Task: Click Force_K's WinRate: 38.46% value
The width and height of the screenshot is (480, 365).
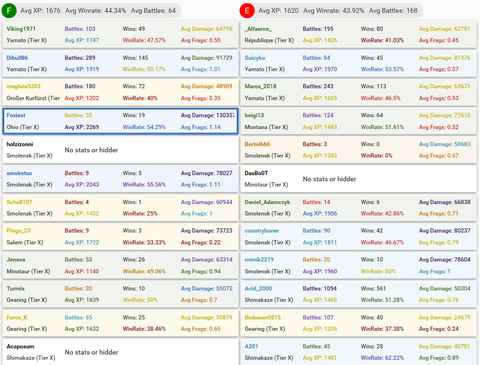Action: tap(144, 329)
